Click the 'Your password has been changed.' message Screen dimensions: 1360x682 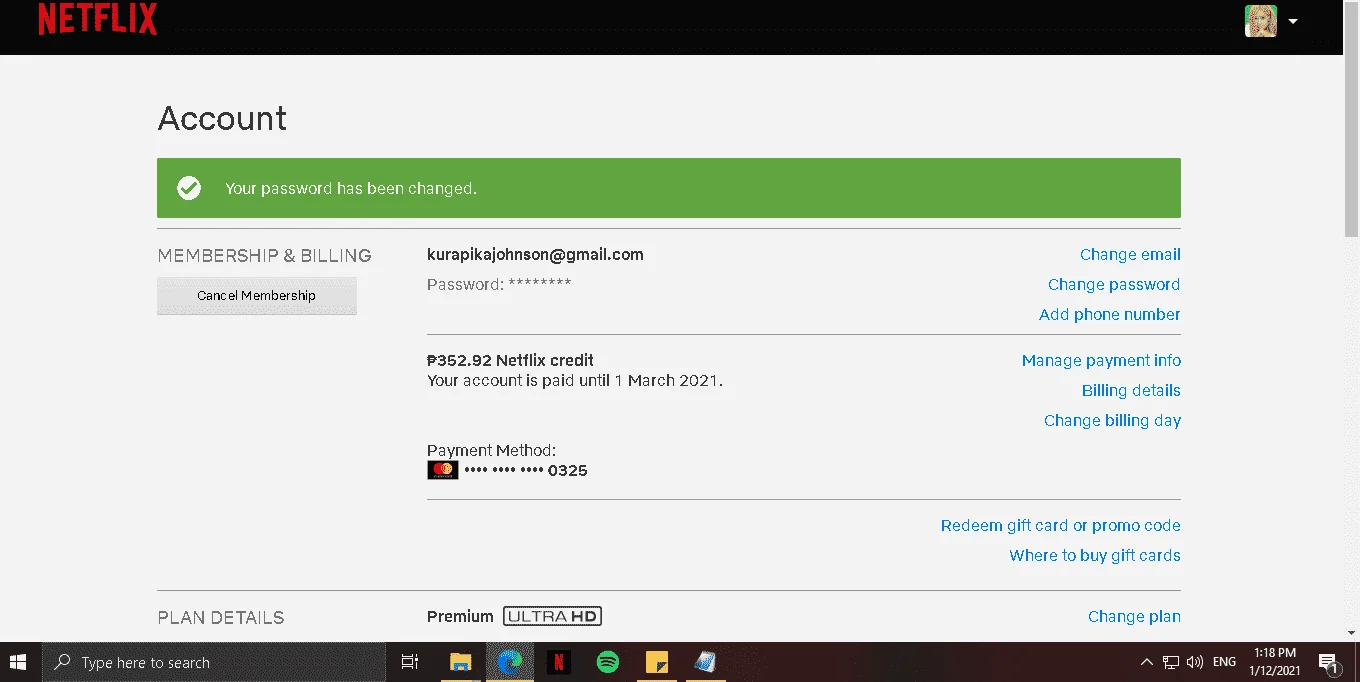[x=351, y=188]
